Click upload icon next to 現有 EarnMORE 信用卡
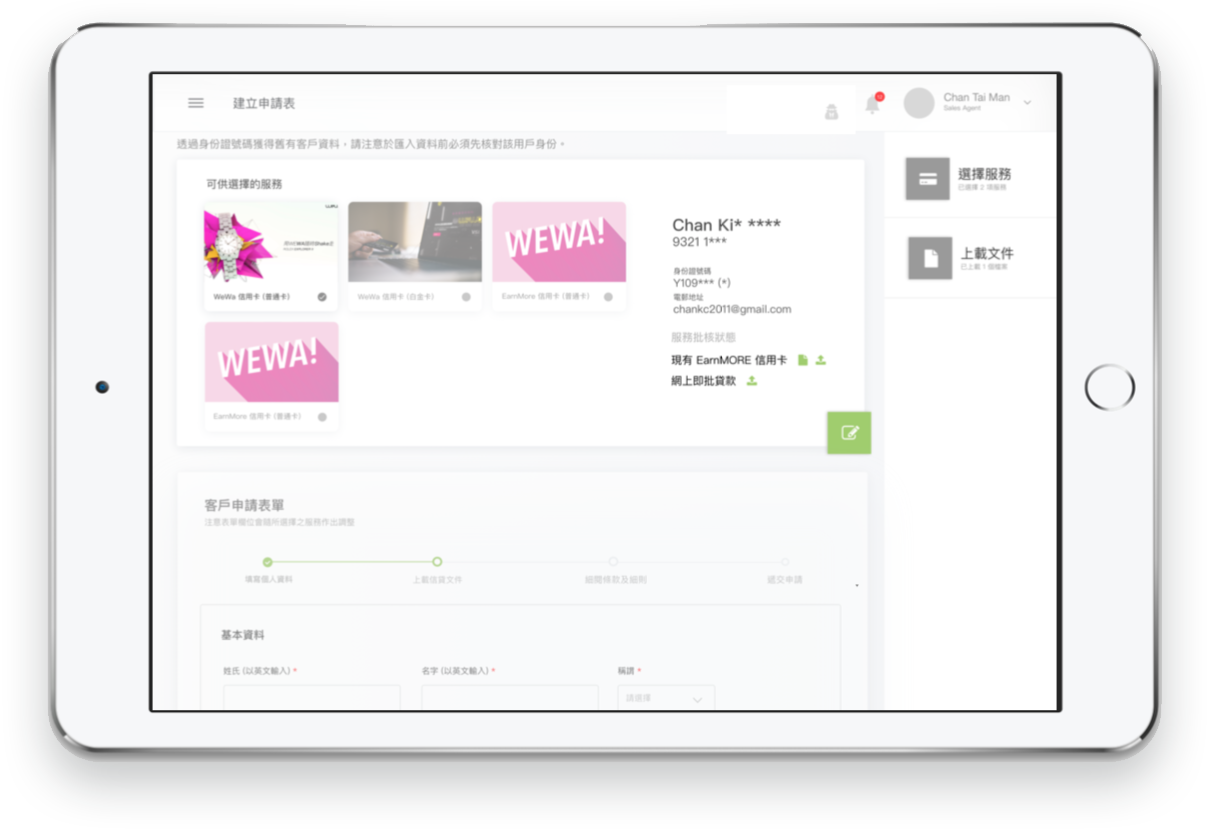This screenshot has height=831, width=1216. point(821,360)
